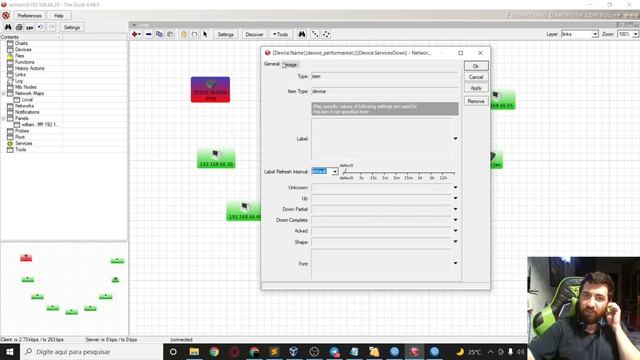640x360 pixels.
Task: Open the Tools dropdown in map toolbar
Action: (x=280, y=34)
